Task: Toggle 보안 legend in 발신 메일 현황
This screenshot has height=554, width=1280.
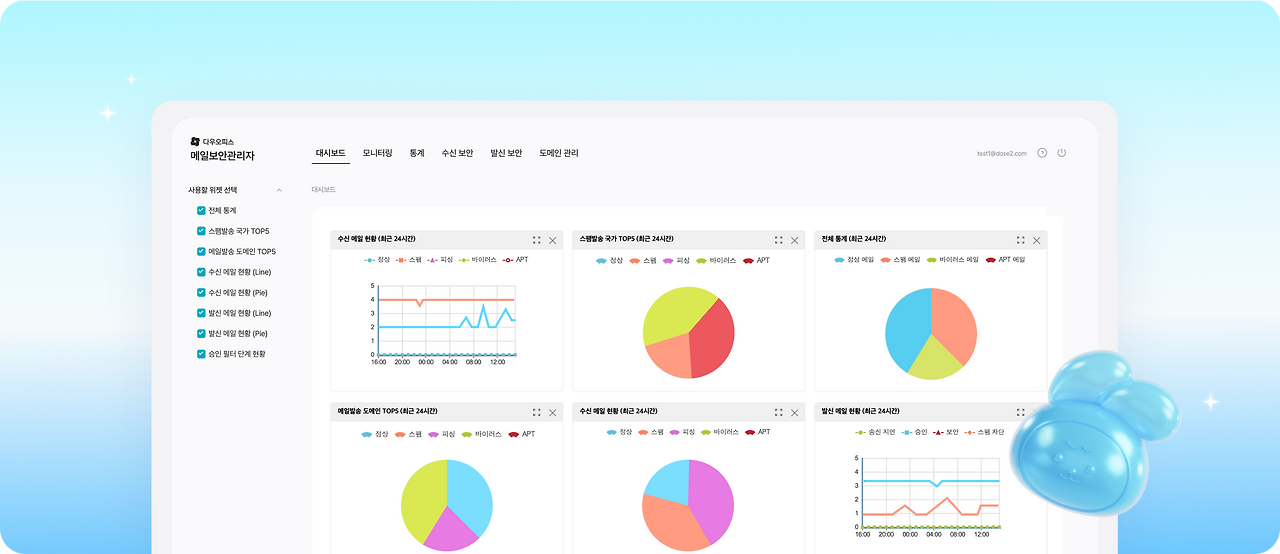Action: point(946,432)
